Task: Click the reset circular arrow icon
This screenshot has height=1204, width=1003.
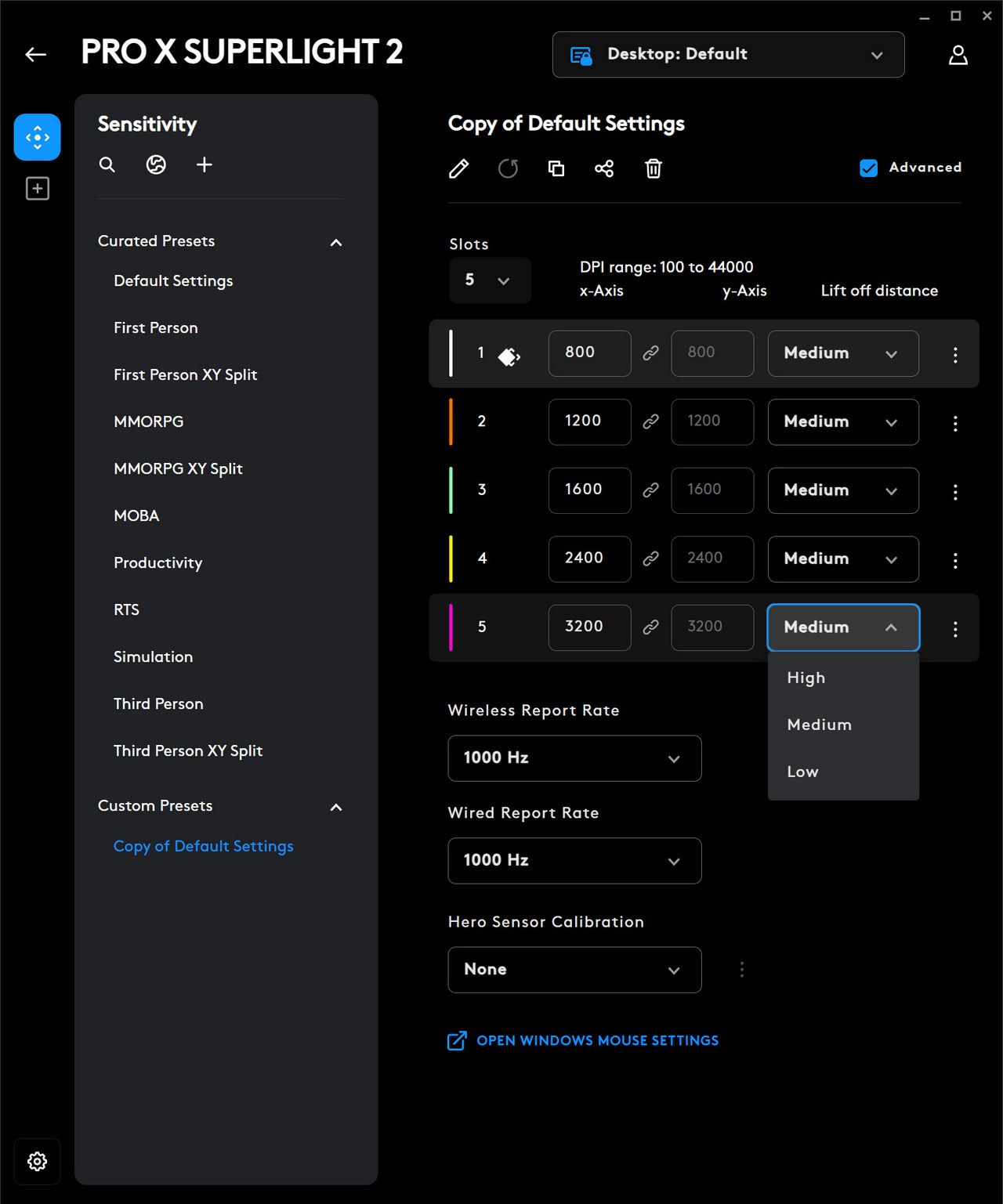Action: tap(508, 168)
